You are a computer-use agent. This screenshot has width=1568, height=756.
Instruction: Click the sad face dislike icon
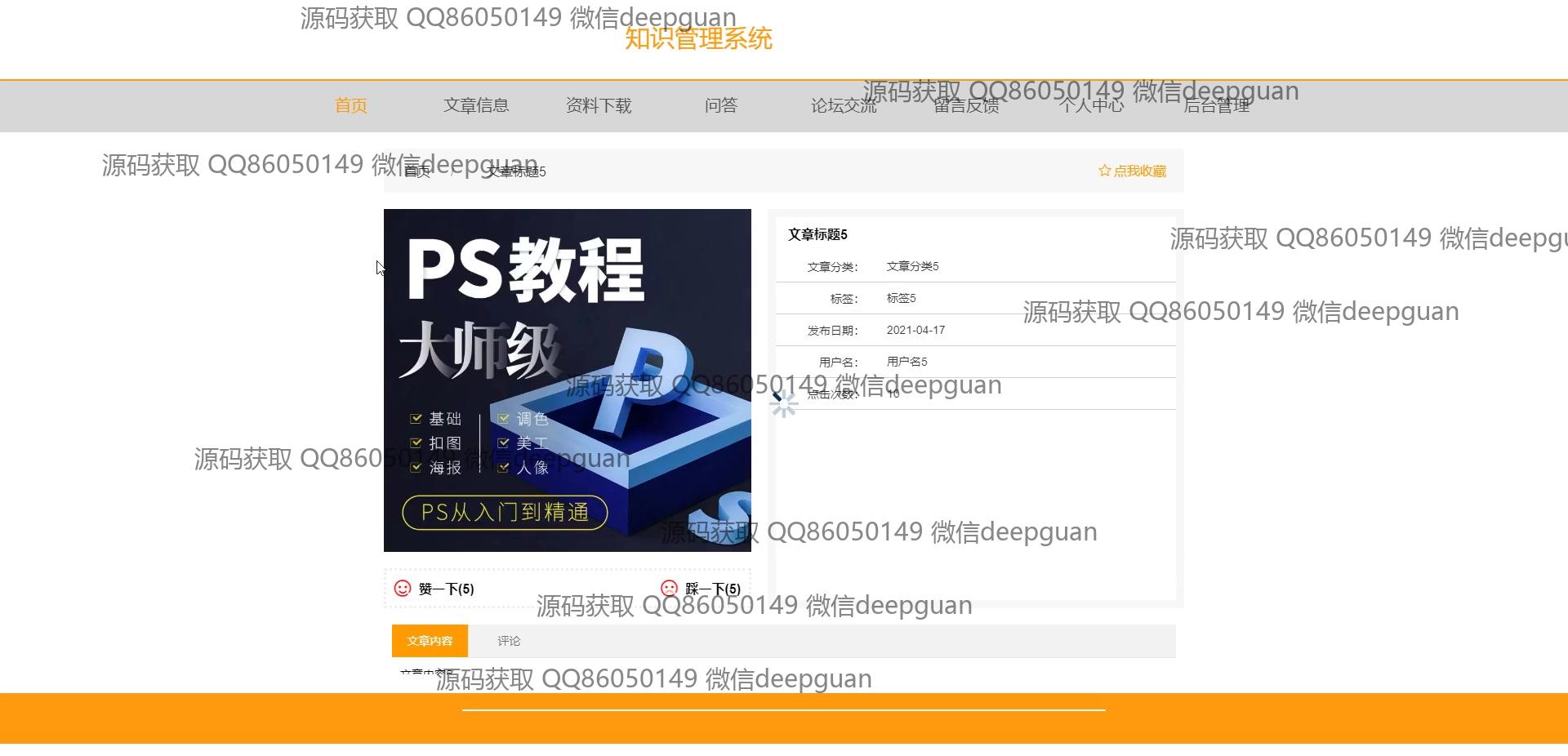[x=669, y=588]
